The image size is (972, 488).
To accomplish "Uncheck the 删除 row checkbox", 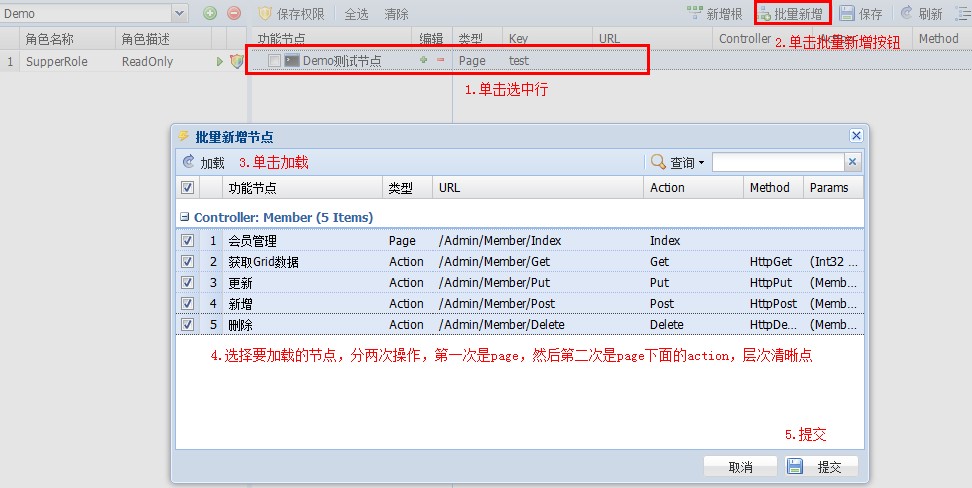I will (x=188, y=325).
